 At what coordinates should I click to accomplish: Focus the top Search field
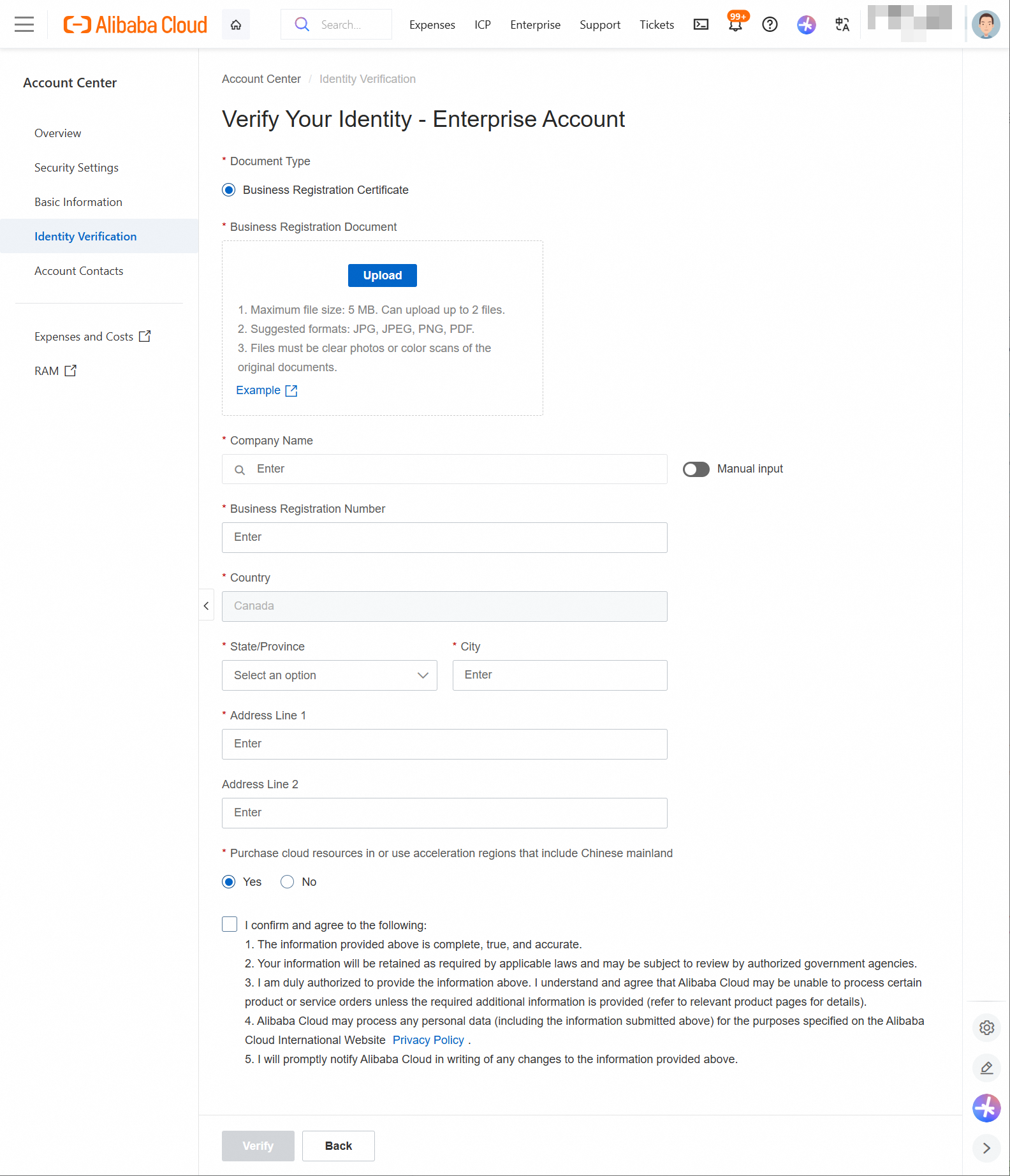tap(337, 24)
